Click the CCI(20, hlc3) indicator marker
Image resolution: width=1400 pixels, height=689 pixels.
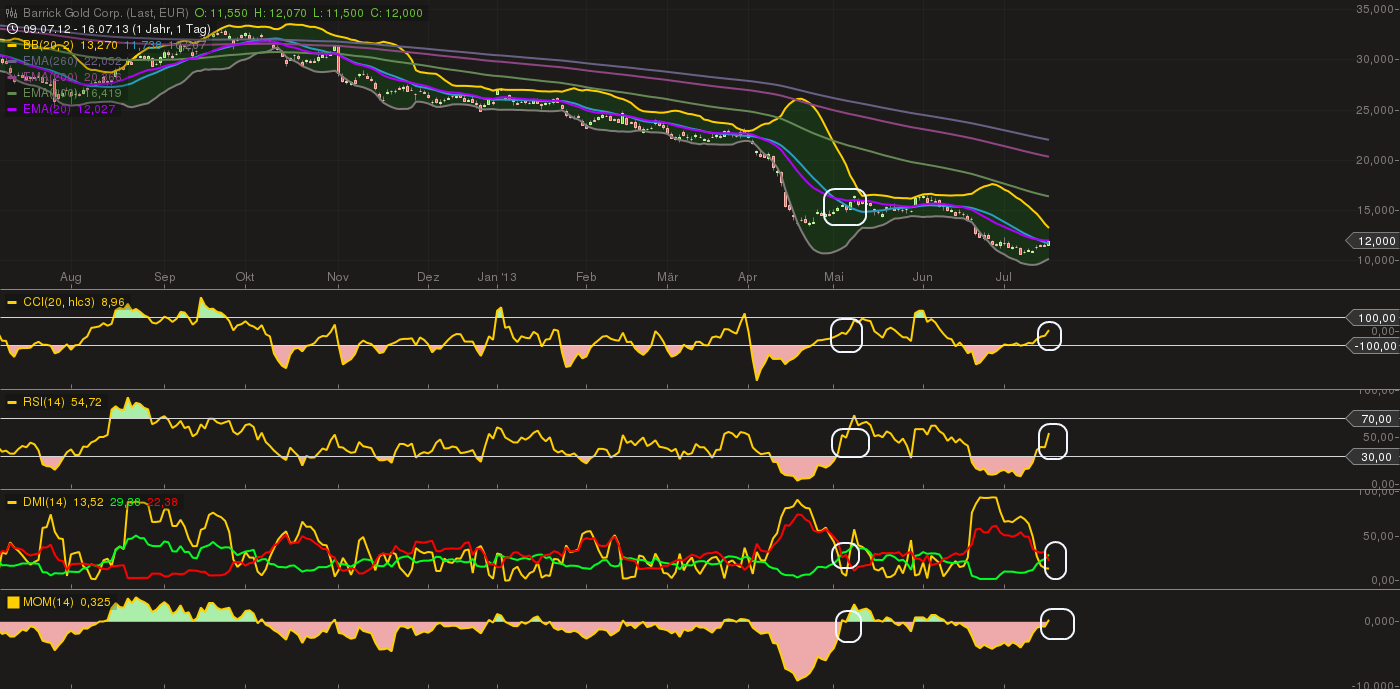pyautogui.click(x=11, y=300)
